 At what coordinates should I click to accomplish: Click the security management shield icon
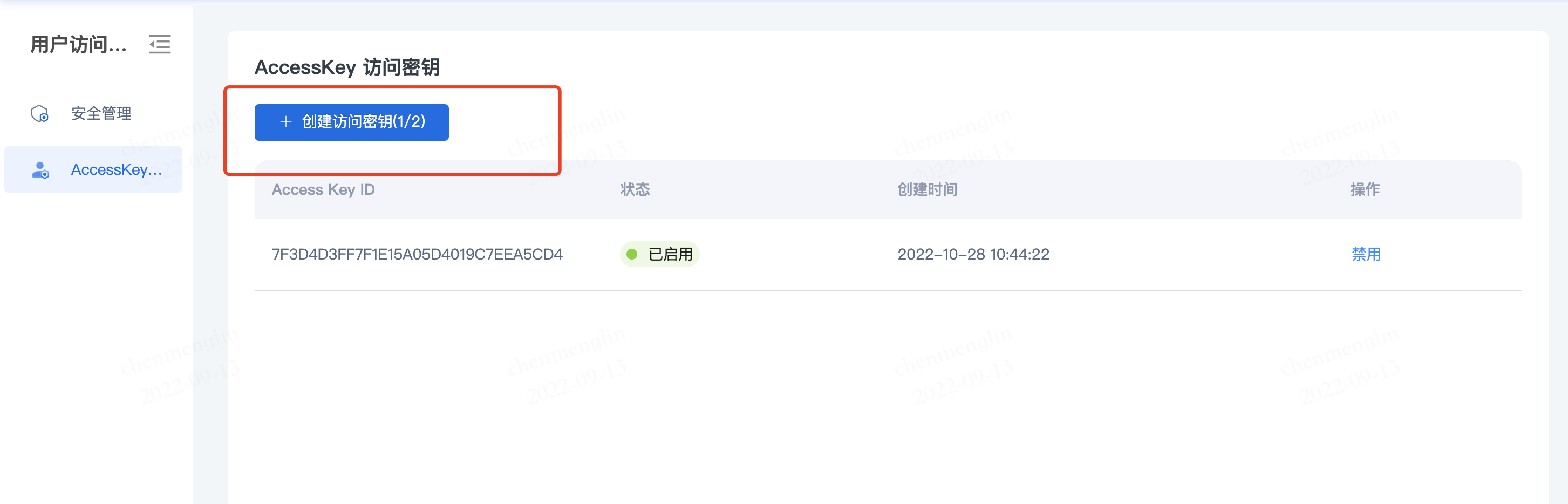(x=40, y=114)
